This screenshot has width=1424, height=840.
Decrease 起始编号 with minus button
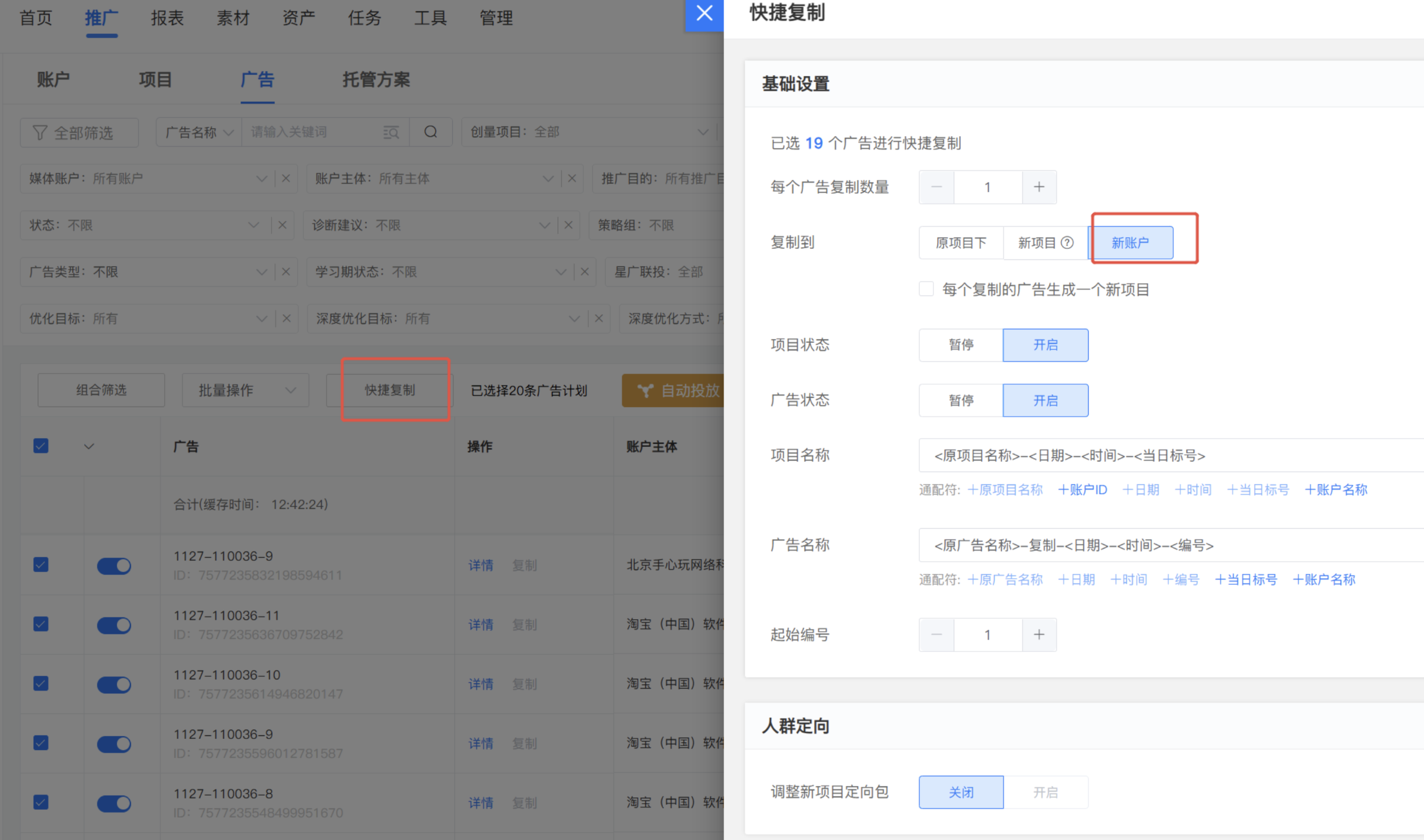point(936,634)
